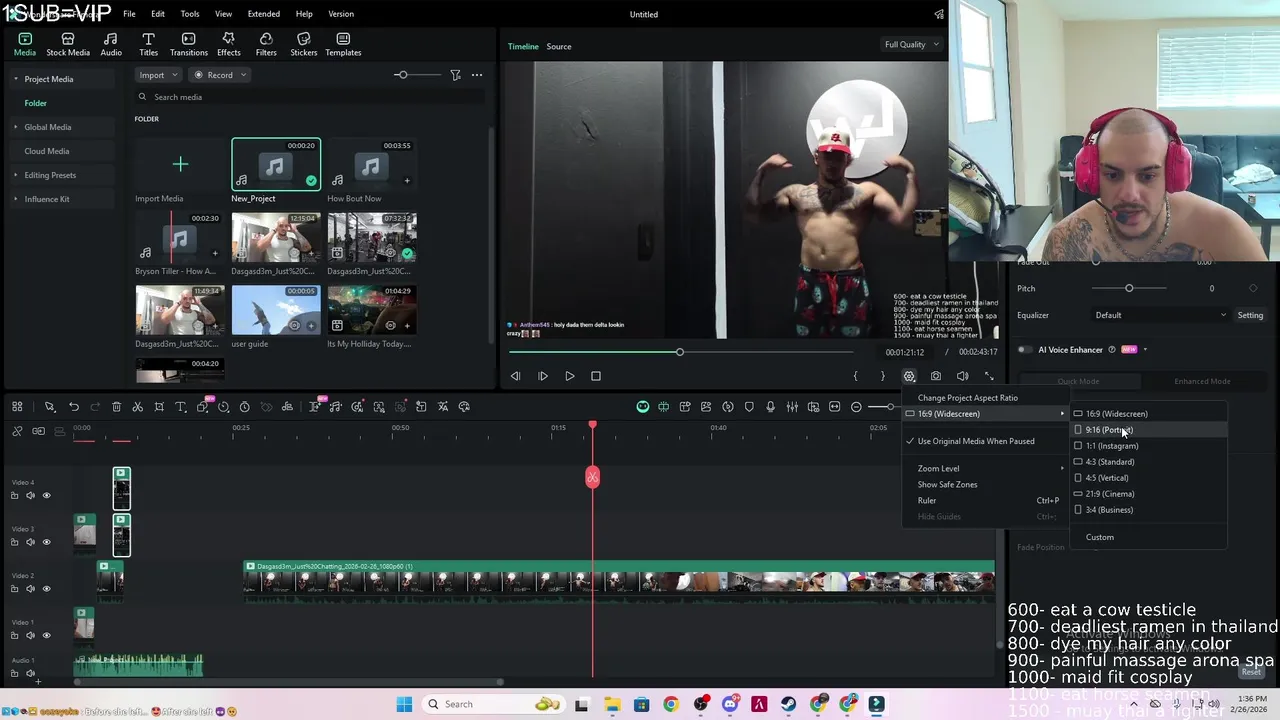Image resolution: width=1280 pixels, height=720 pixels.
Task: Toggle visibility eye on Video 4 track
Action: 46,495
